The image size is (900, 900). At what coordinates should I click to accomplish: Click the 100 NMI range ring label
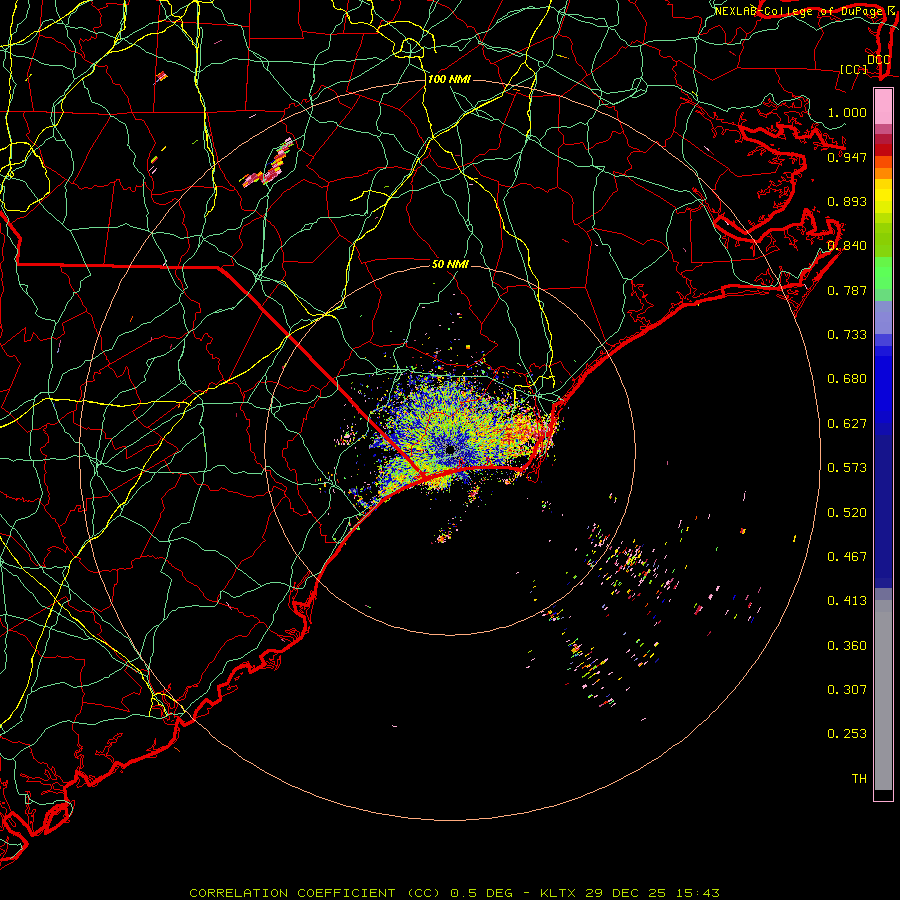[449, 79]
